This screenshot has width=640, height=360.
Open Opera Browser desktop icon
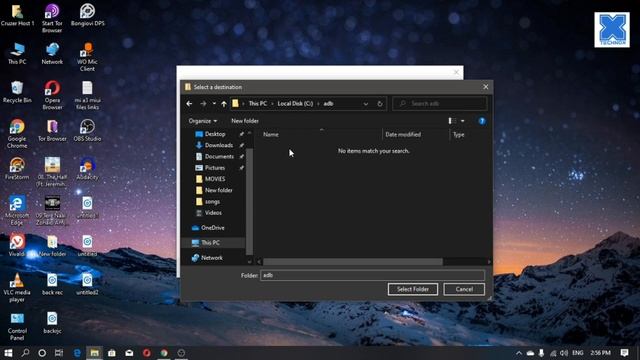tap(52, 95)
